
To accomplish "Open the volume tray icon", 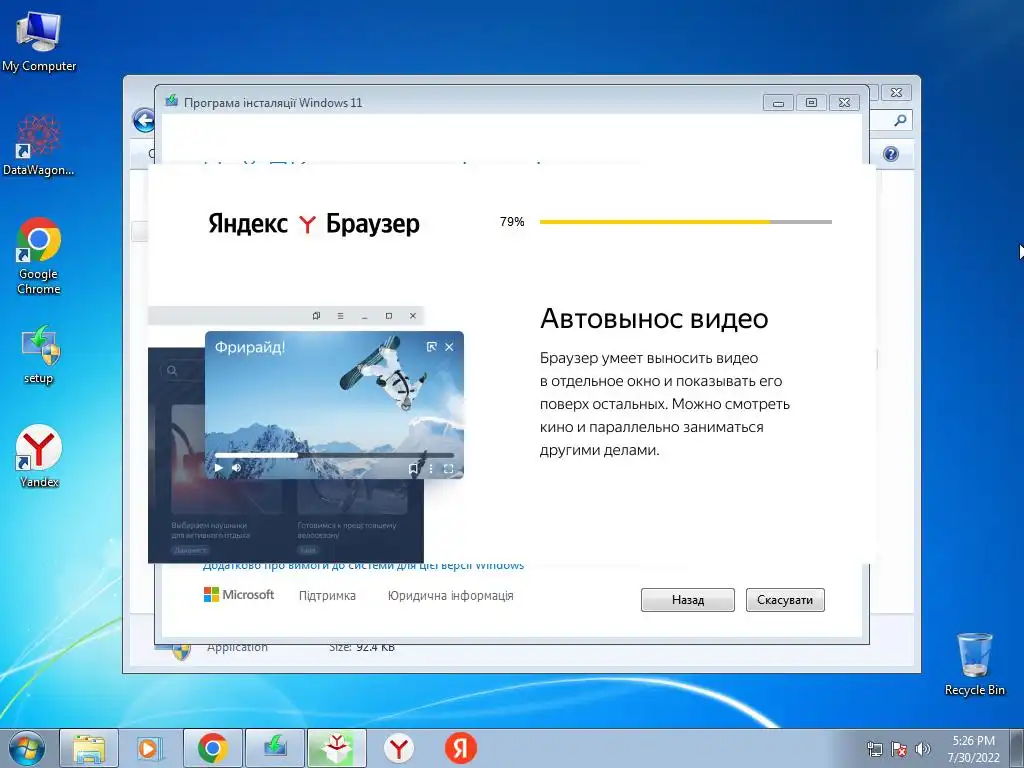I will [923, 749].
